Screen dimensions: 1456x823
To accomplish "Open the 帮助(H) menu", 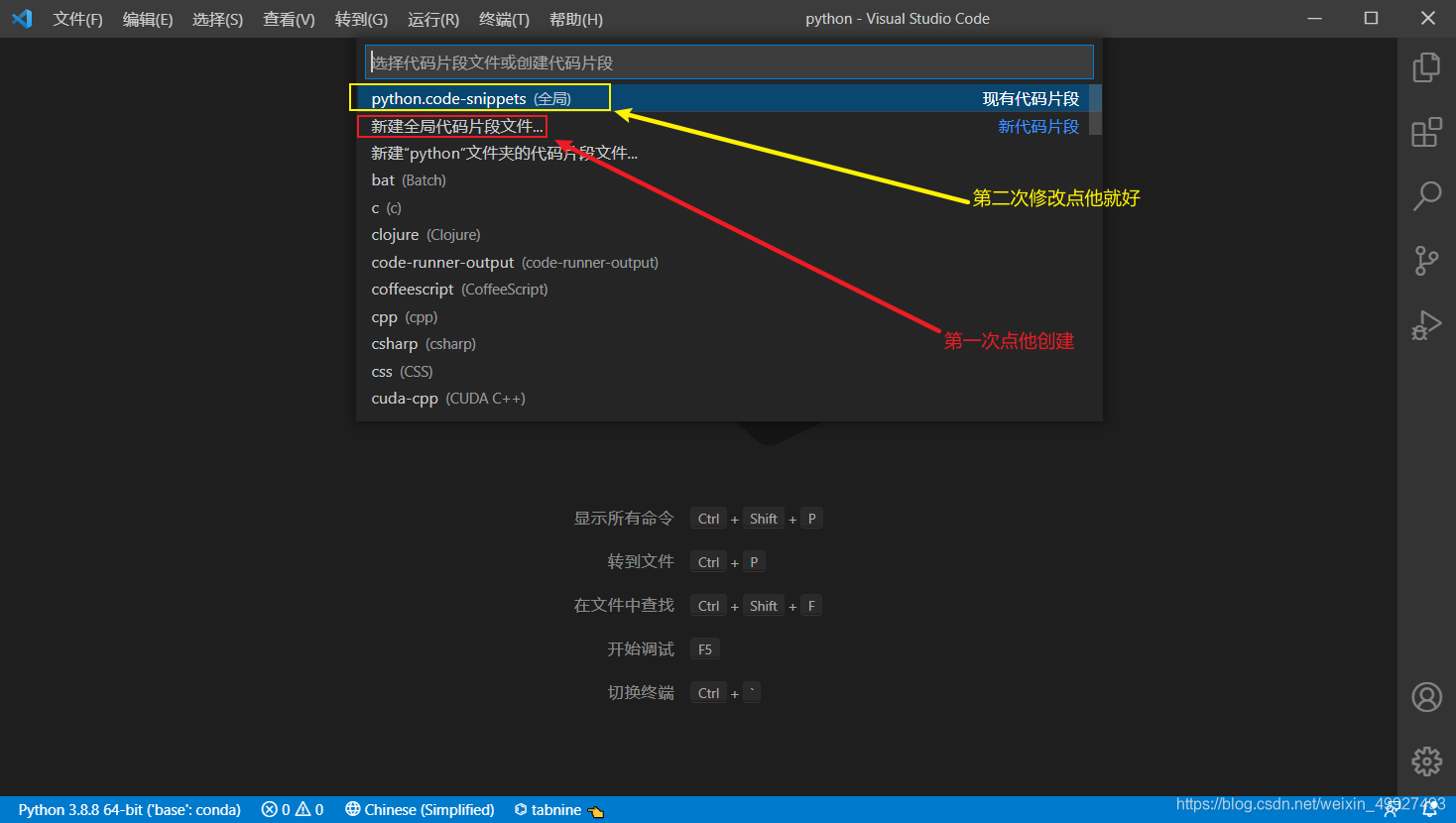I will pos(576,20).
